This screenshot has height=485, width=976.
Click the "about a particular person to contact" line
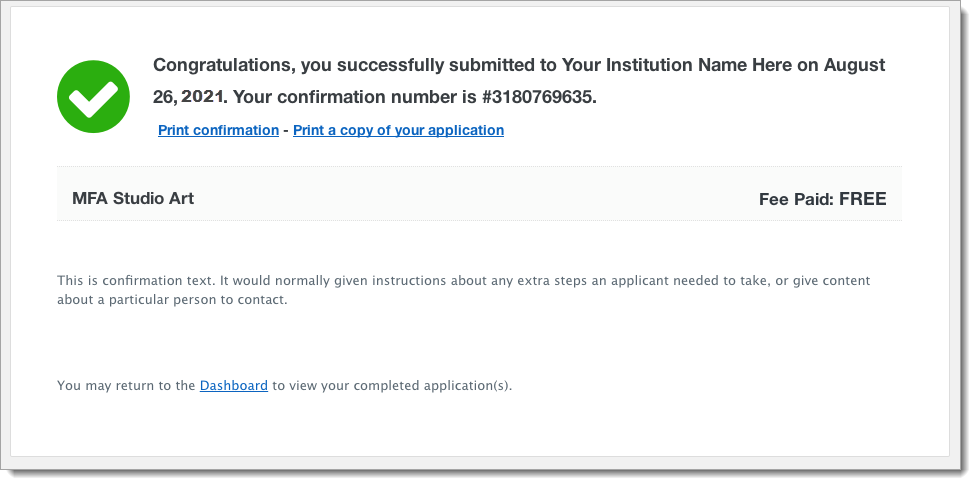172,300
